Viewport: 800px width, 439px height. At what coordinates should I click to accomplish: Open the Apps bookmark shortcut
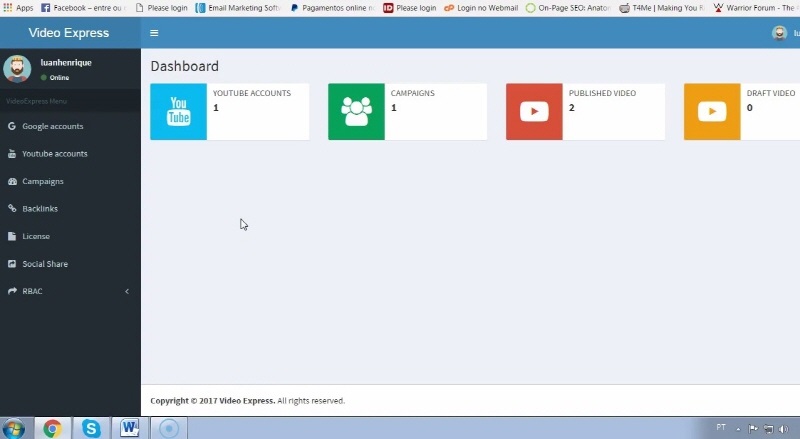point(18,8)
